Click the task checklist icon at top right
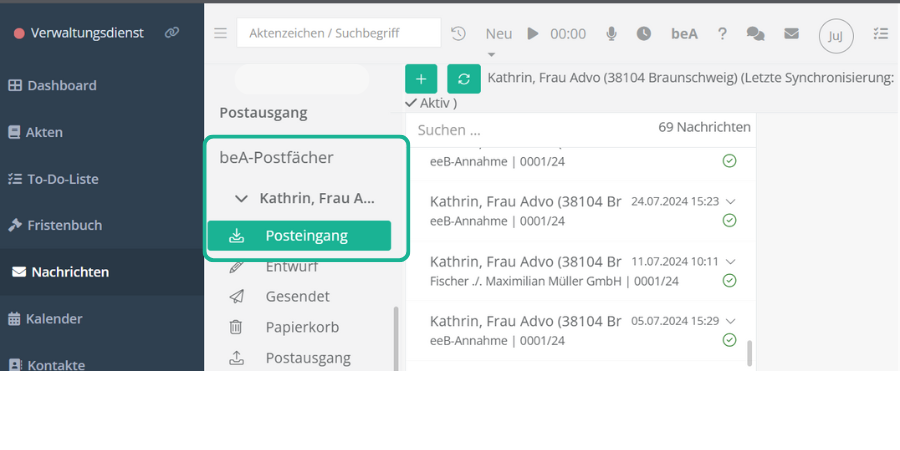The width and height of the screenshot is (900, 450). [x=880, y=33]
